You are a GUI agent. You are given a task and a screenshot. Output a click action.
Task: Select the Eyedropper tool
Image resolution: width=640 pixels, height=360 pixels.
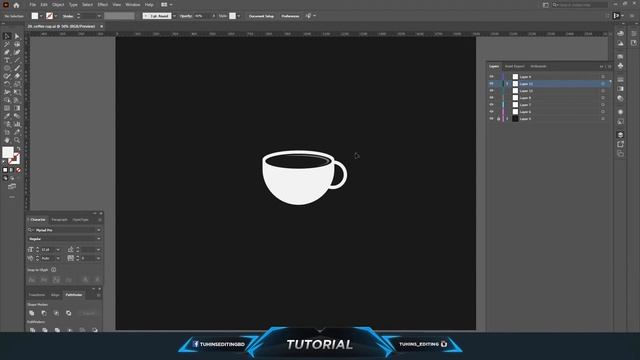coord(7,116)
